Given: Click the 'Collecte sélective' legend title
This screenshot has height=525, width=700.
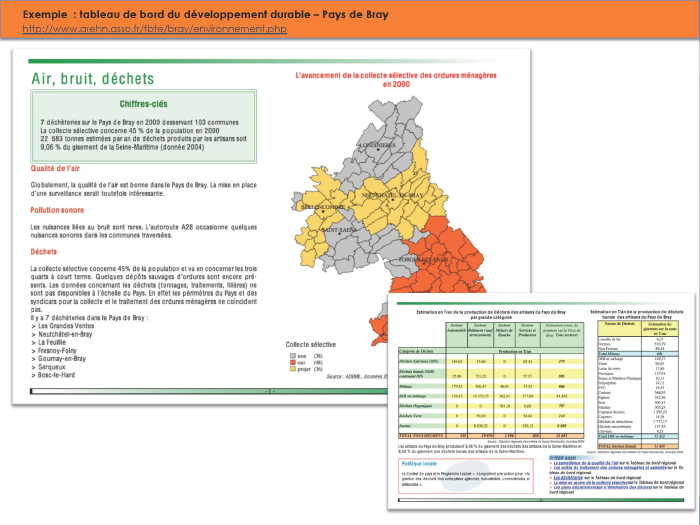Looking at the screenshot, I should click(310, 345).
